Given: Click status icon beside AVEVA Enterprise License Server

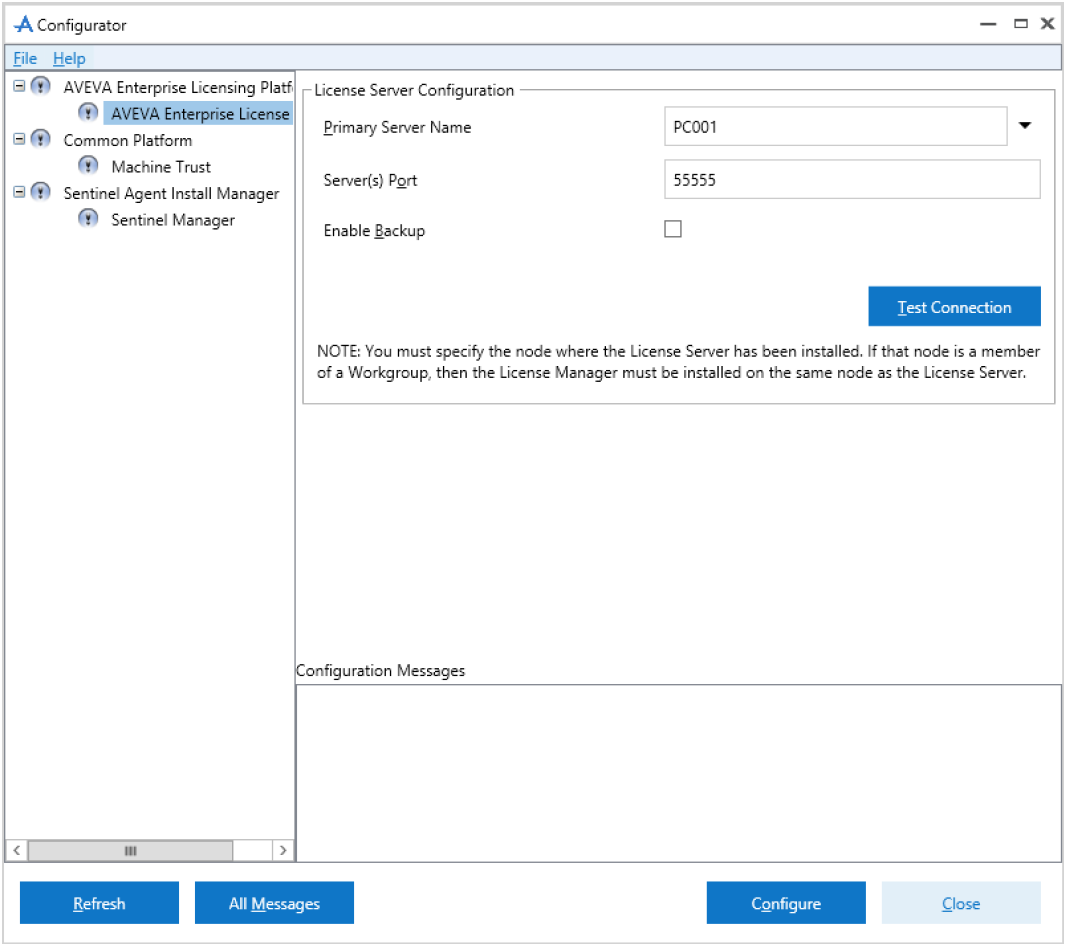Looking at the screenshot, I should (x=88, y=112).
